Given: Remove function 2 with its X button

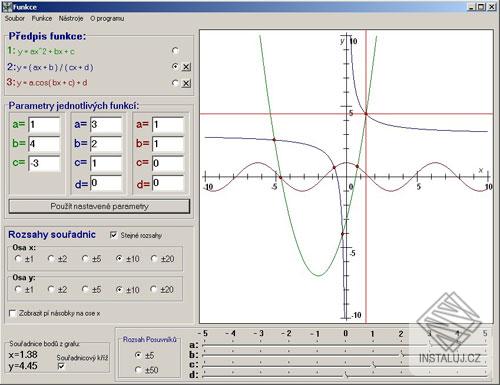Looking at the screenshot, I should pyautogui.click(x=186, y=67).
